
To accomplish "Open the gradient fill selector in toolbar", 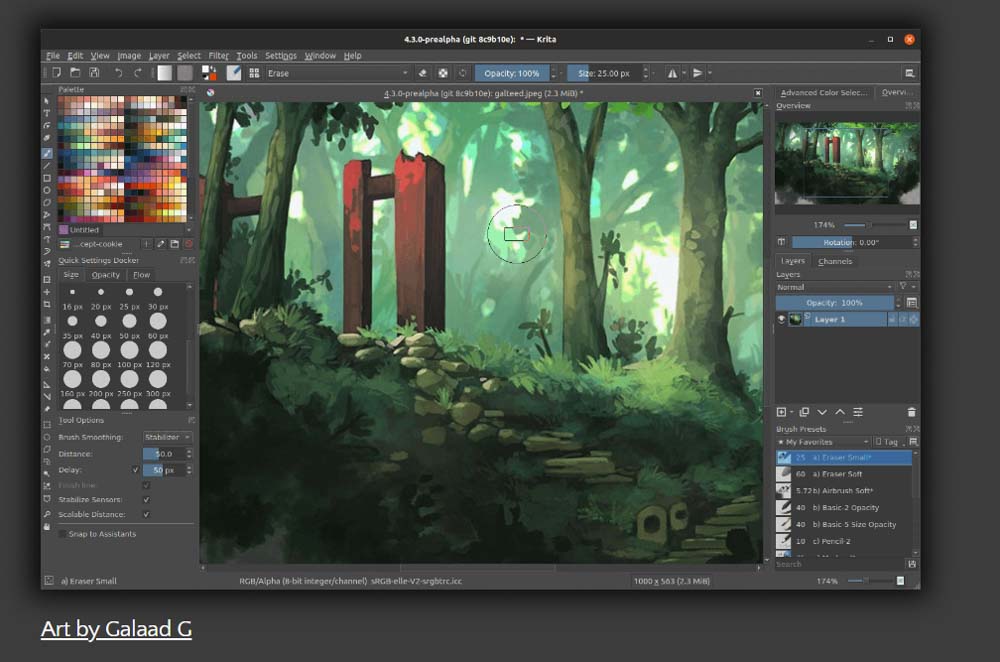I will pyautogui.click(x=165, y=73).
